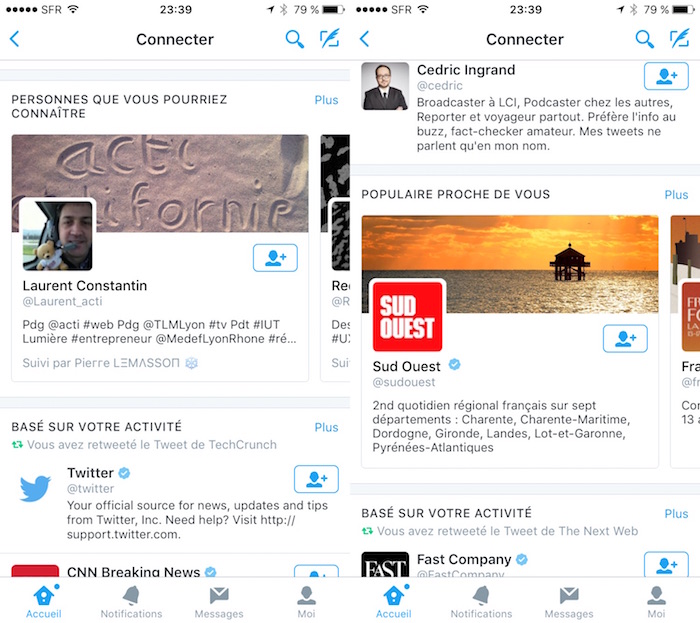Open Cedric Ingrand's profile picture
The height and width of the screenshot is (623, 700).
[x=385, y=86]
